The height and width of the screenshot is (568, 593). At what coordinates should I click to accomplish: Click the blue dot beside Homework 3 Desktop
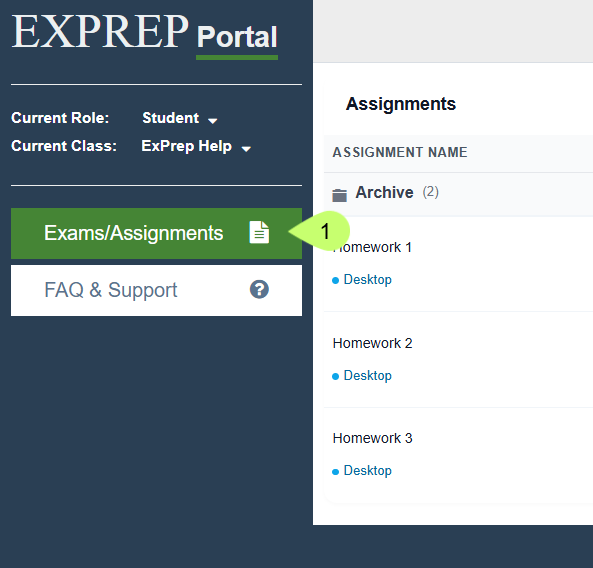click(x=335, y=472)
